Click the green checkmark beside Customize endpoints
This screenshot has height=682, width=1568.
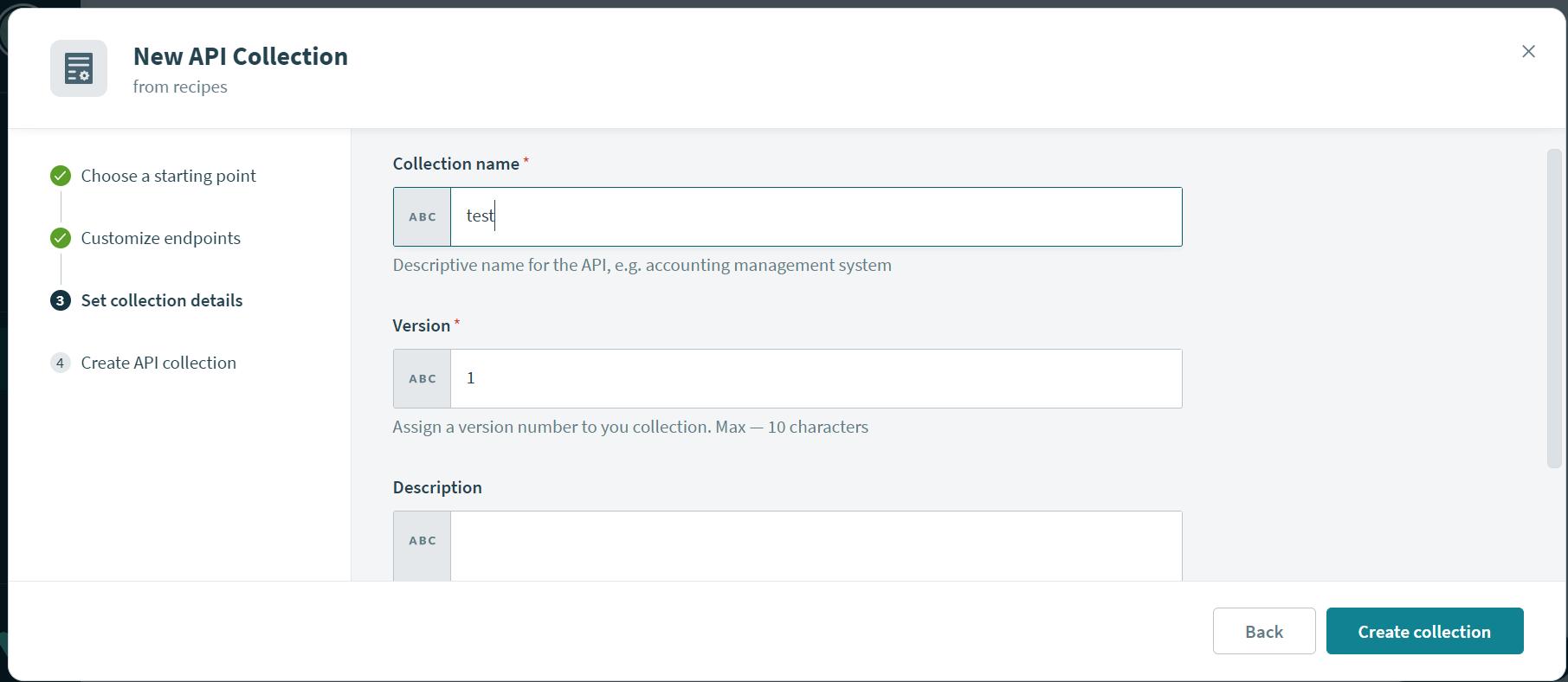[61, 239]
